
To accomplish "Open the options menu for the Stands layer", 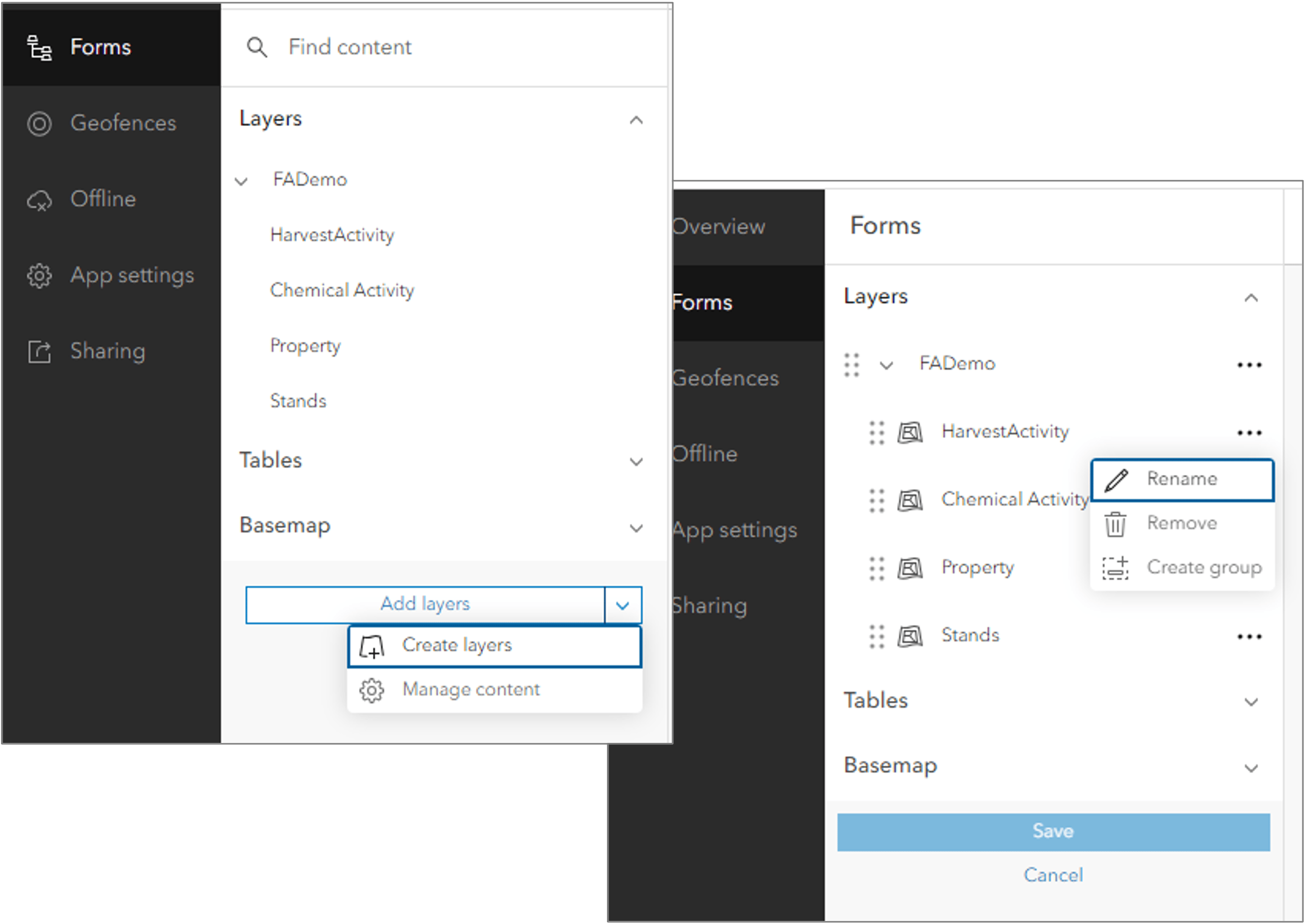I will [1249, 636].
